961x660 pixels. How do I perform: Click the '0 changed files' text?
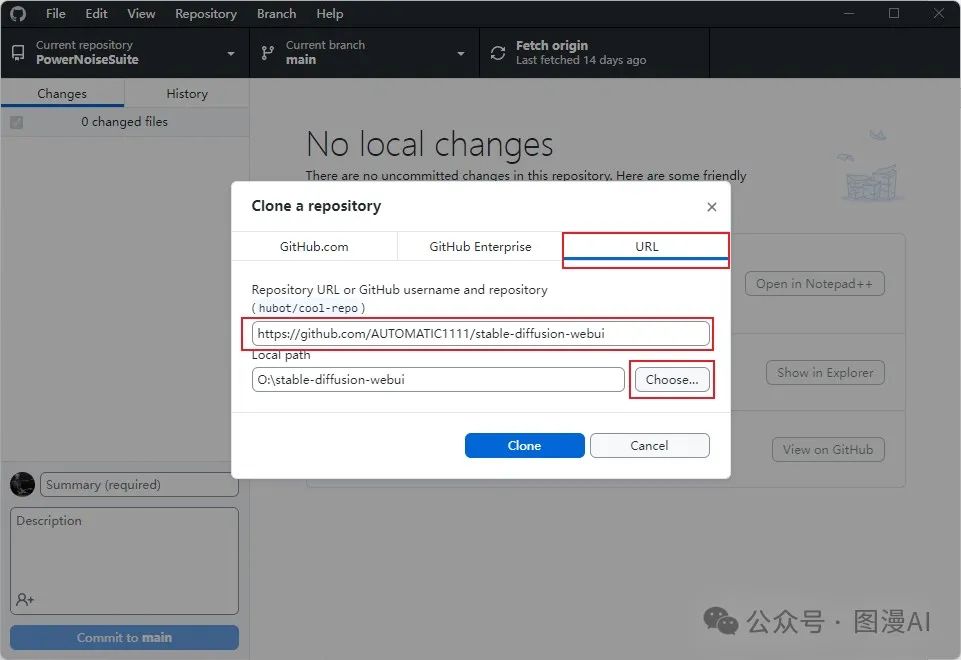(124, 121)
